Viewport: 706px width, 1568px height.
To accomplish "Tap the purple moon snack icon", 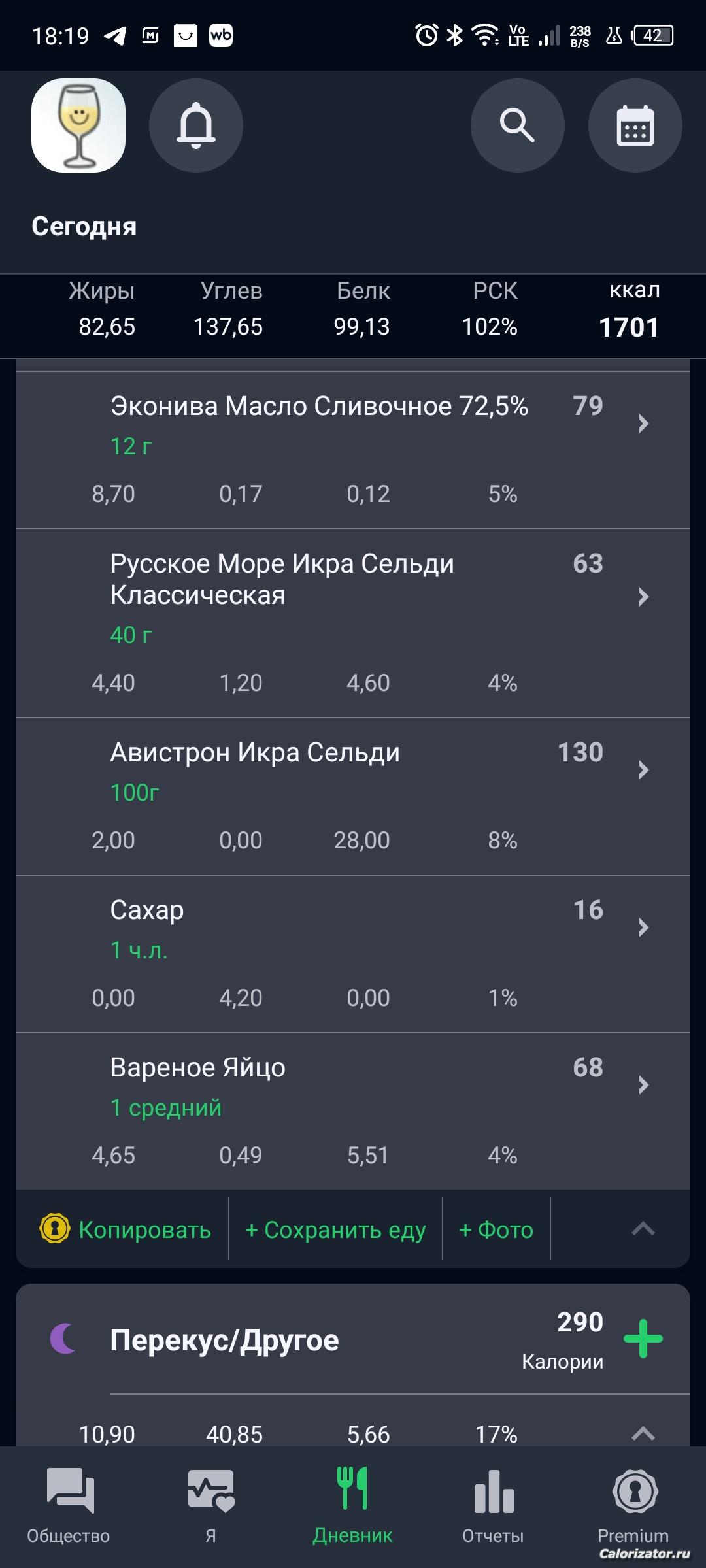I will (x=64, y=1338).
